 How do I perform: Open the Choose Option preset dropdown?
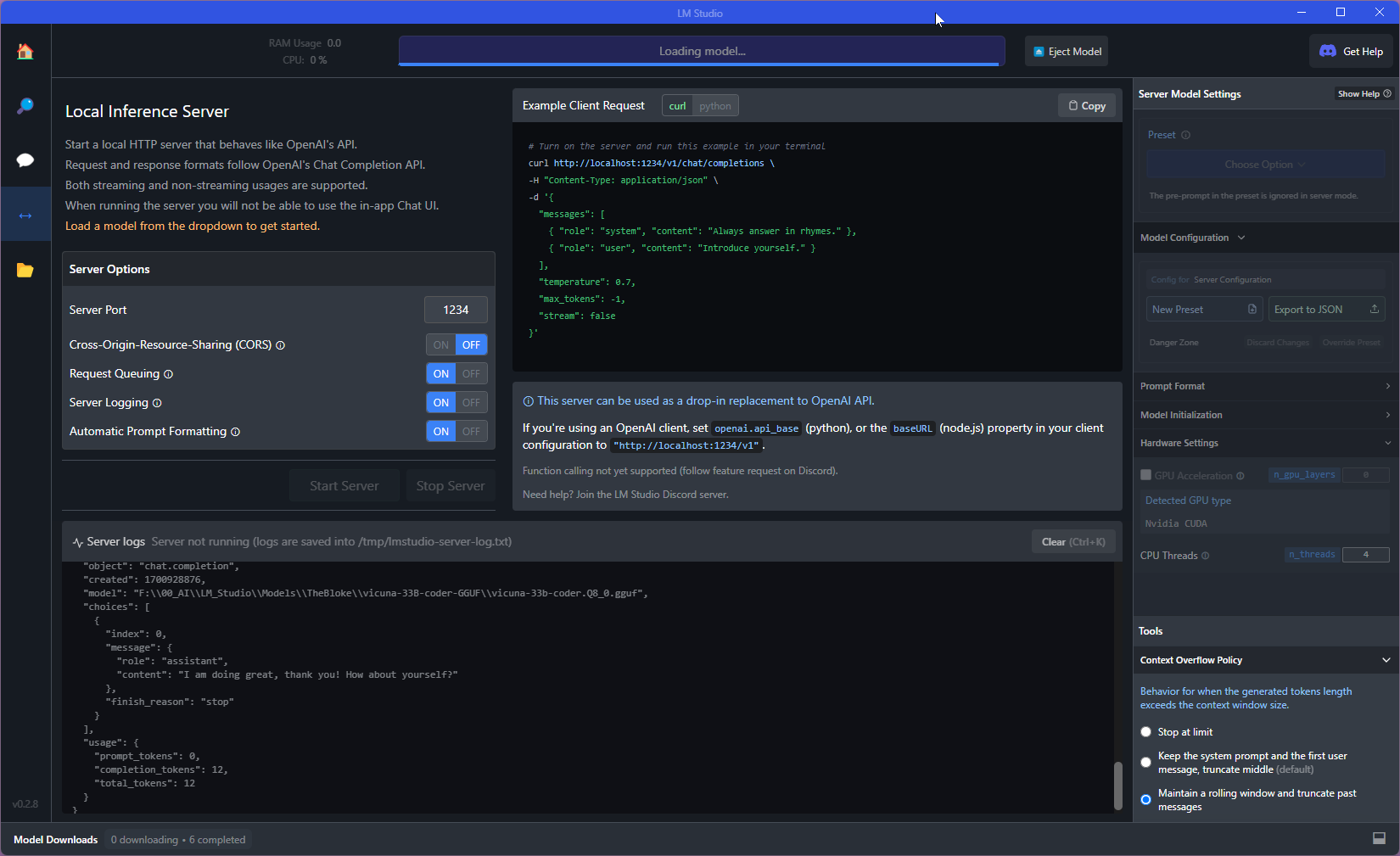tap(1265, 165)
